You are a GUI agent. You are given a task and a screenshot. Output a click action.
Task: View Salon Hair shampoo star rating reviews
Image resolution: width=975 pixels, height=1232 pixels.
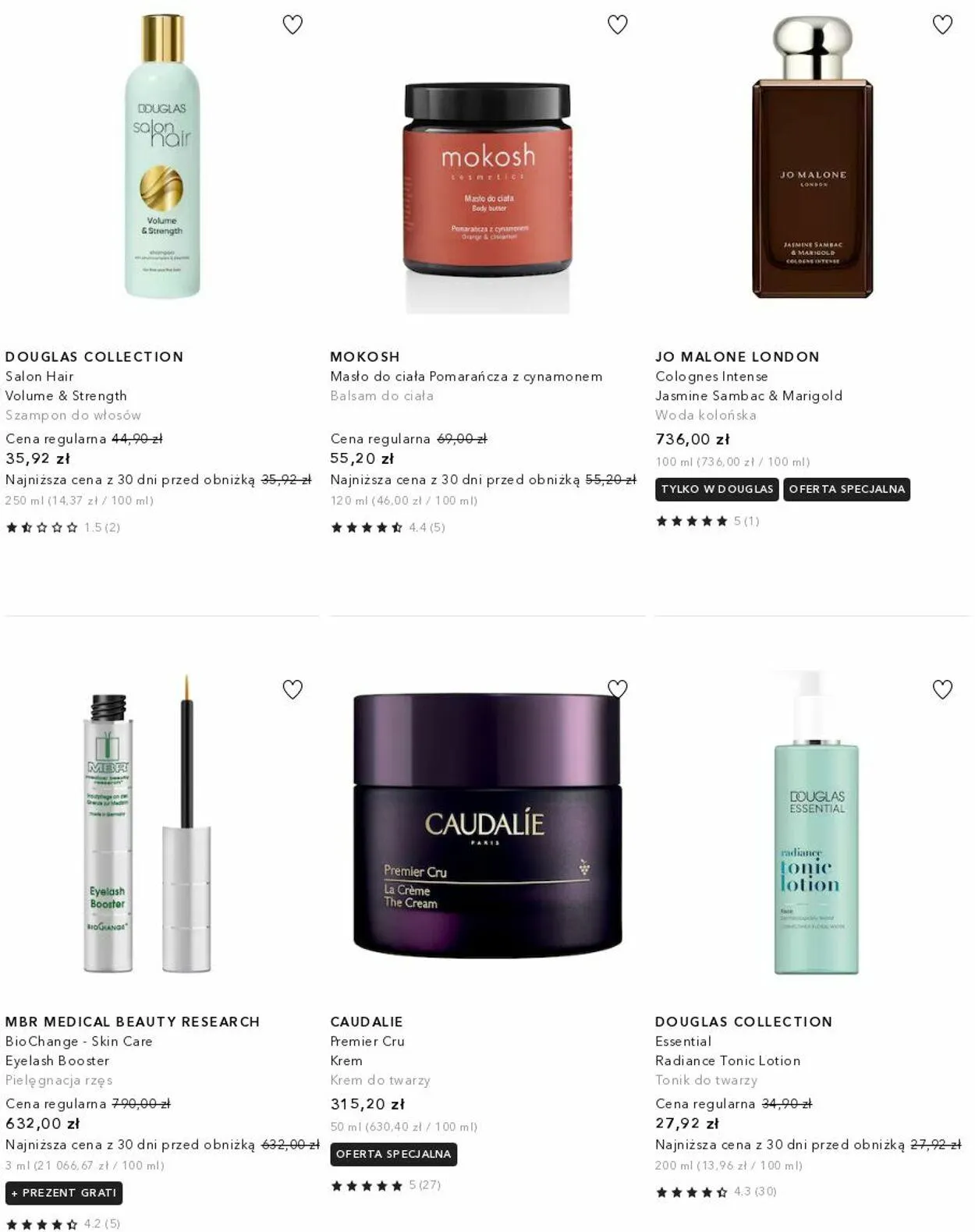point(63,528)
